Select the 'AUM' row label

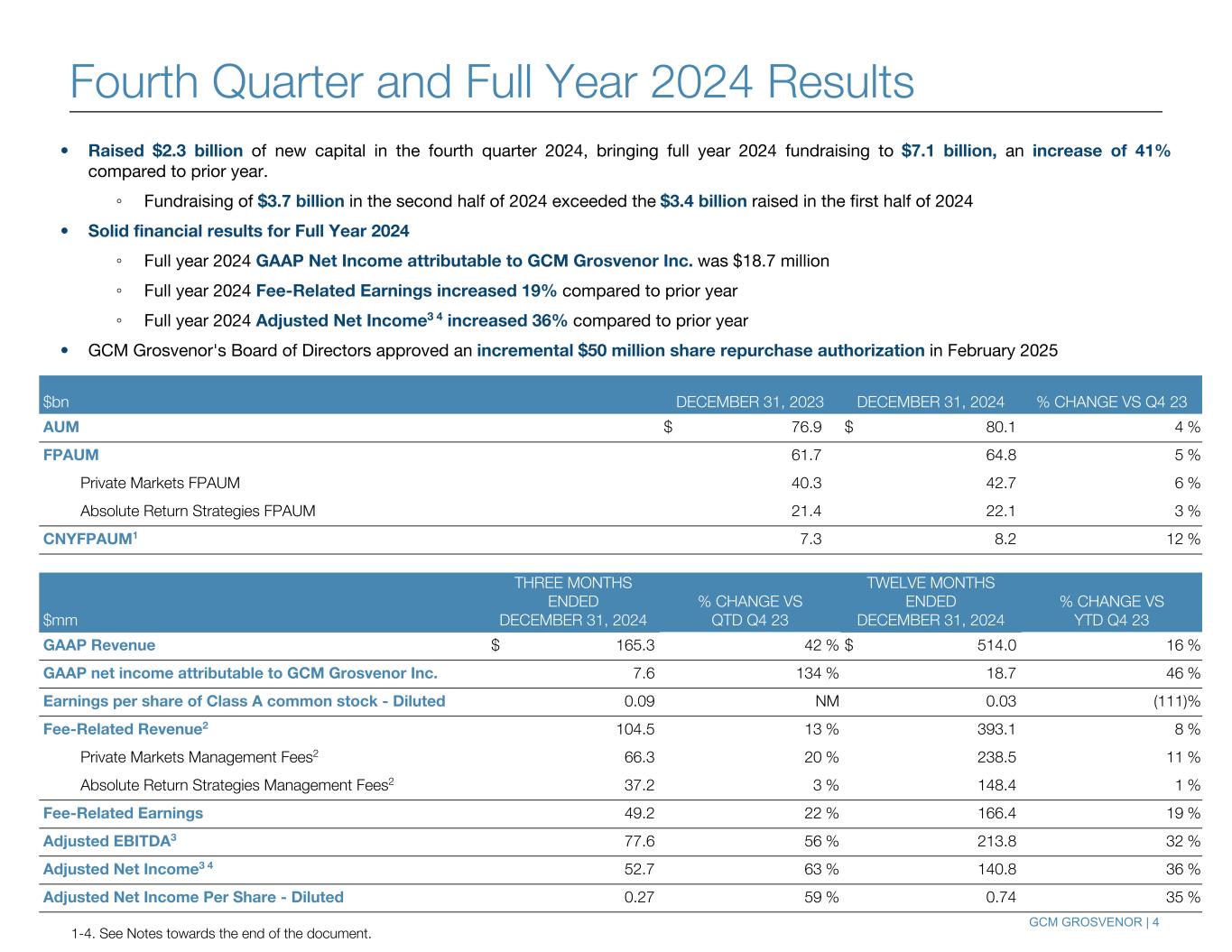click(61, 427)
